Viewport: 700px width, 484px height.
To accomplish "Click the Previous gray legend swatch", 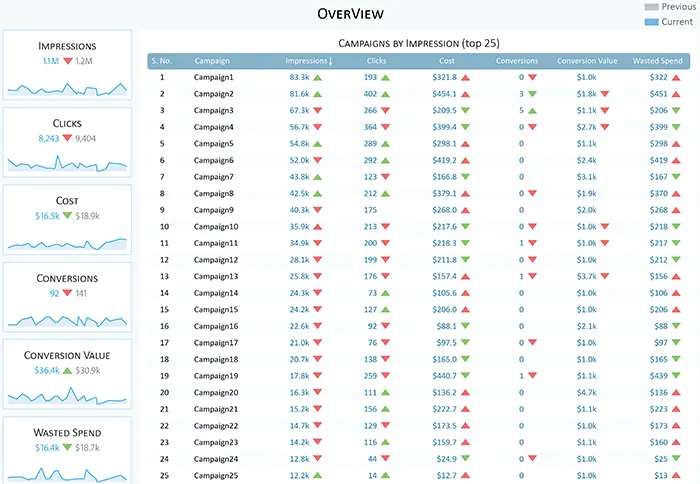I will coord(651,7).
